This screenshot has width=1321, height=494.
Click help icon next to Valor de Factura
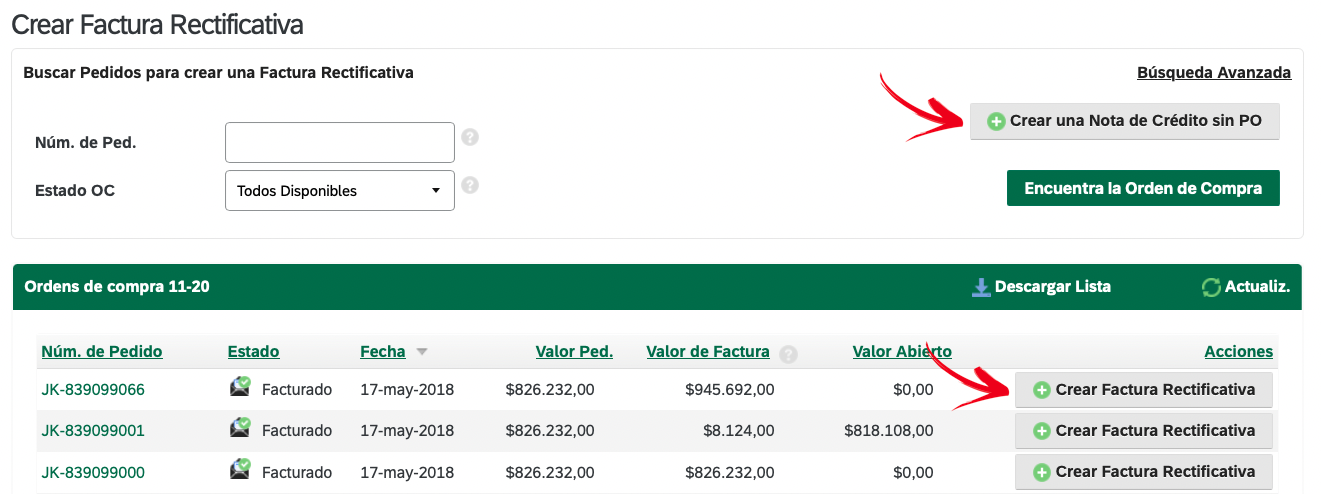click(x=788, y=354)
